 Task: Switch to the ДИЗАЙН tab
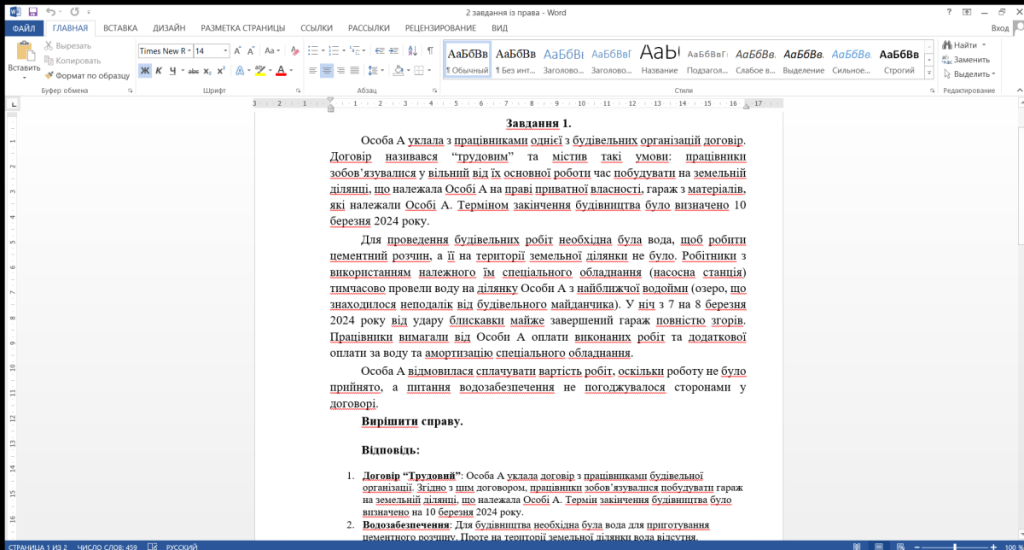pyautogui.click(x=169, y=28)
